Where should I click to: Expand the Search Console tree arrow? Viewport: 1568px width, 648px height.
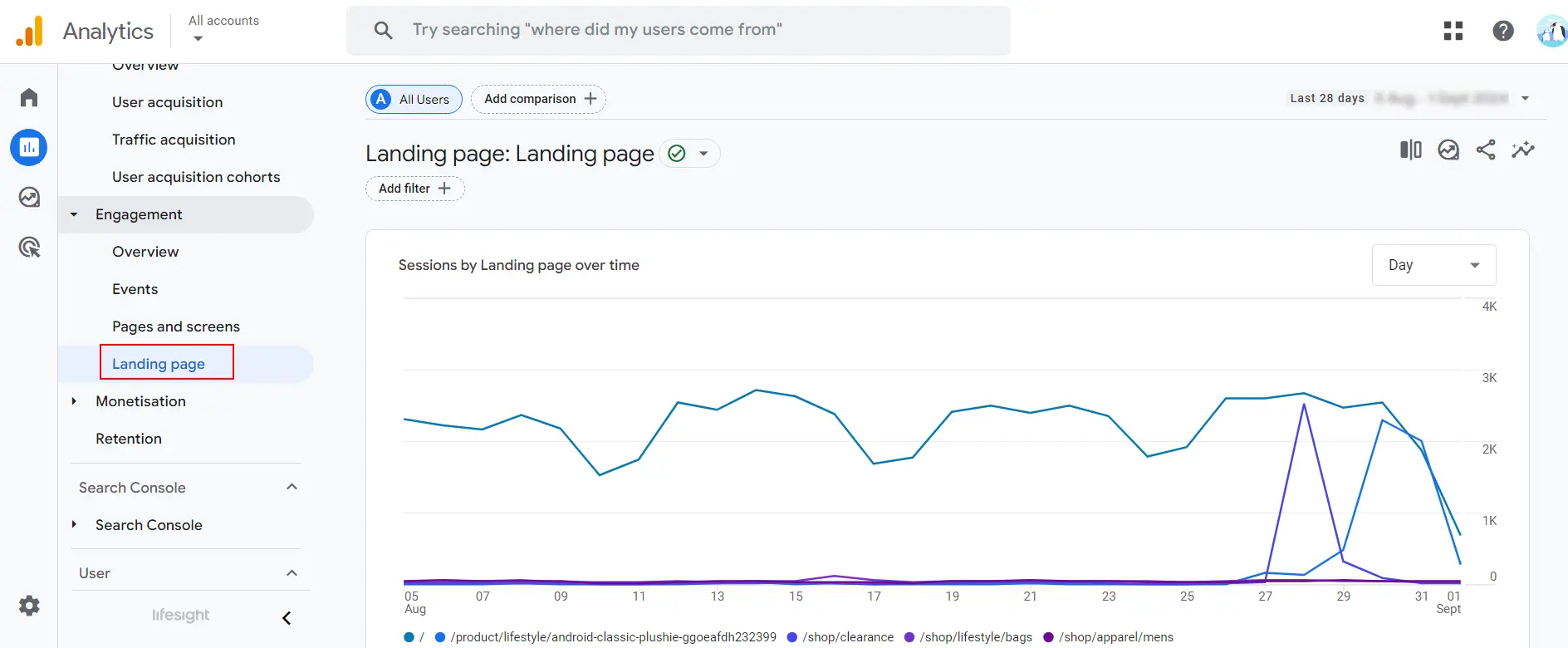74,525
